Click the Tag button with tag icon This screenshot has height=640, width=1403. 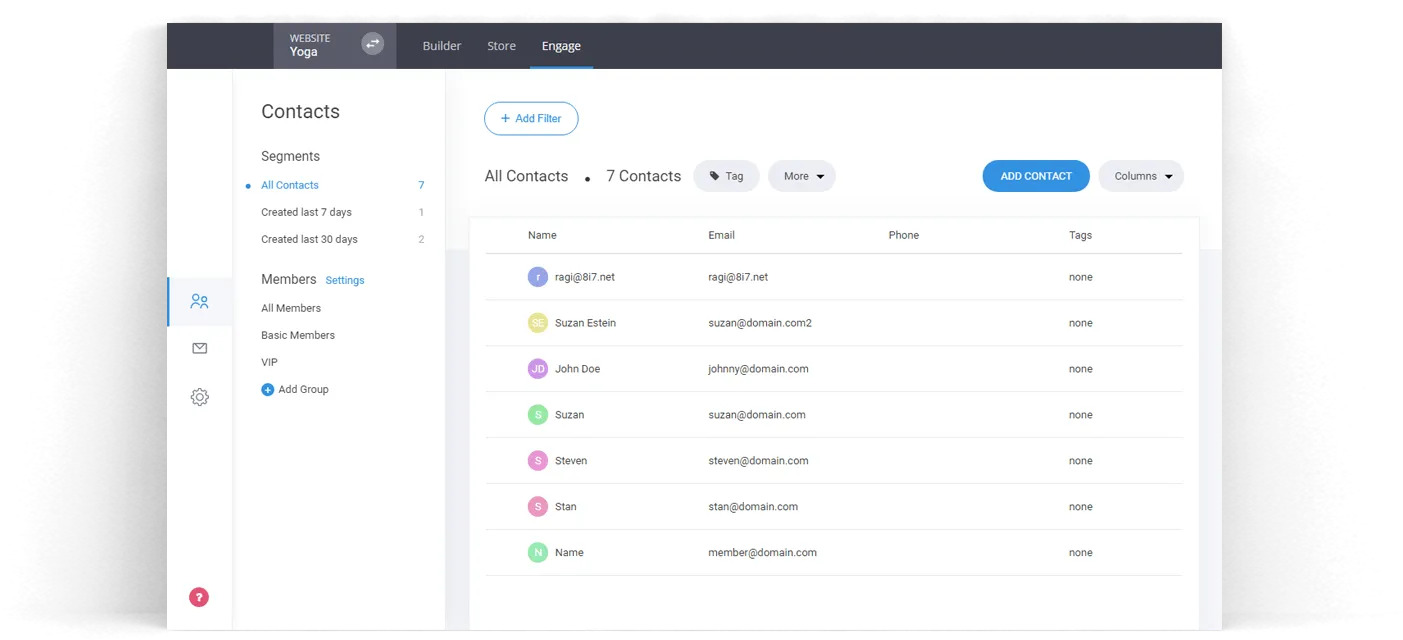coord(726,176)
